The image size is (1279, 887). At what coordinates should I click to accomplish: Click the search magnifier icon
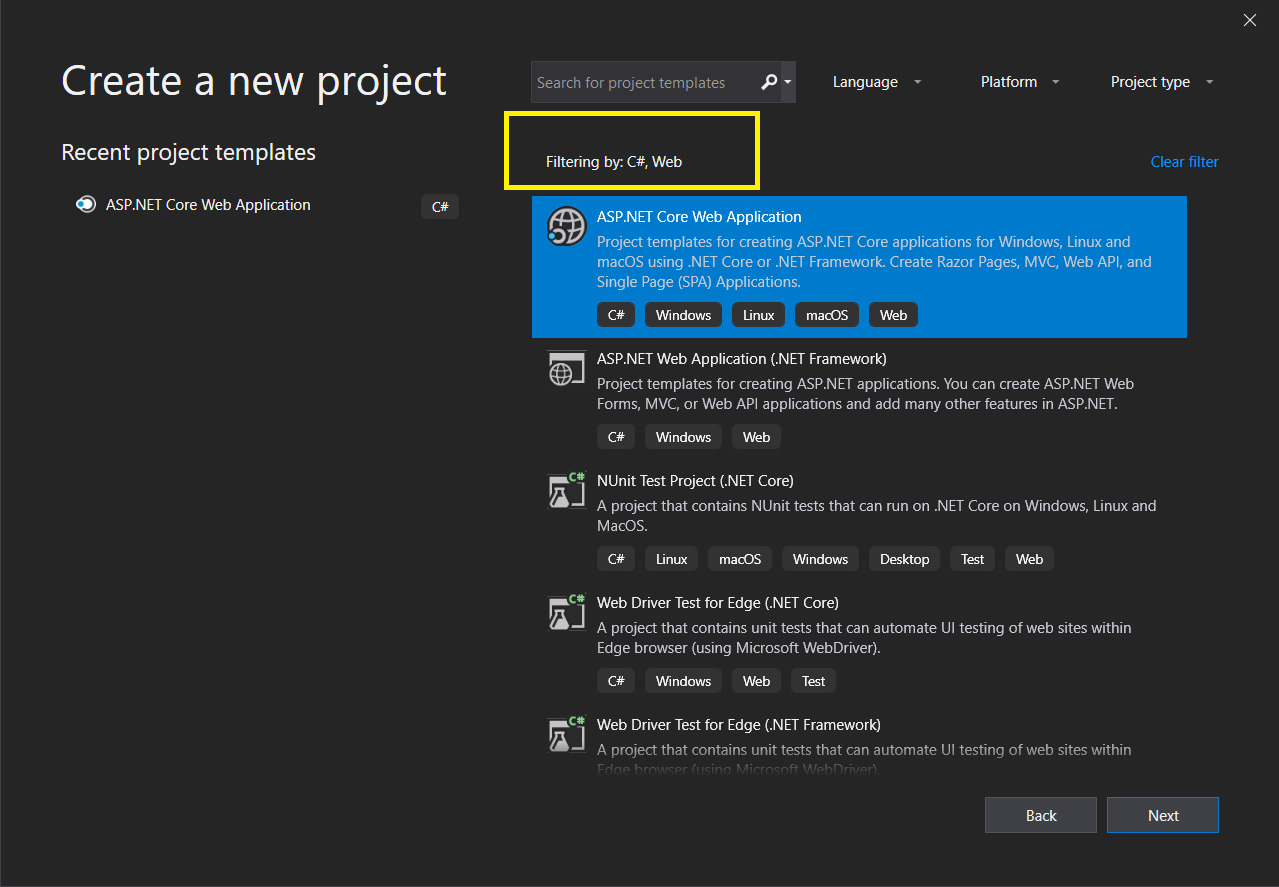[768, 82]
